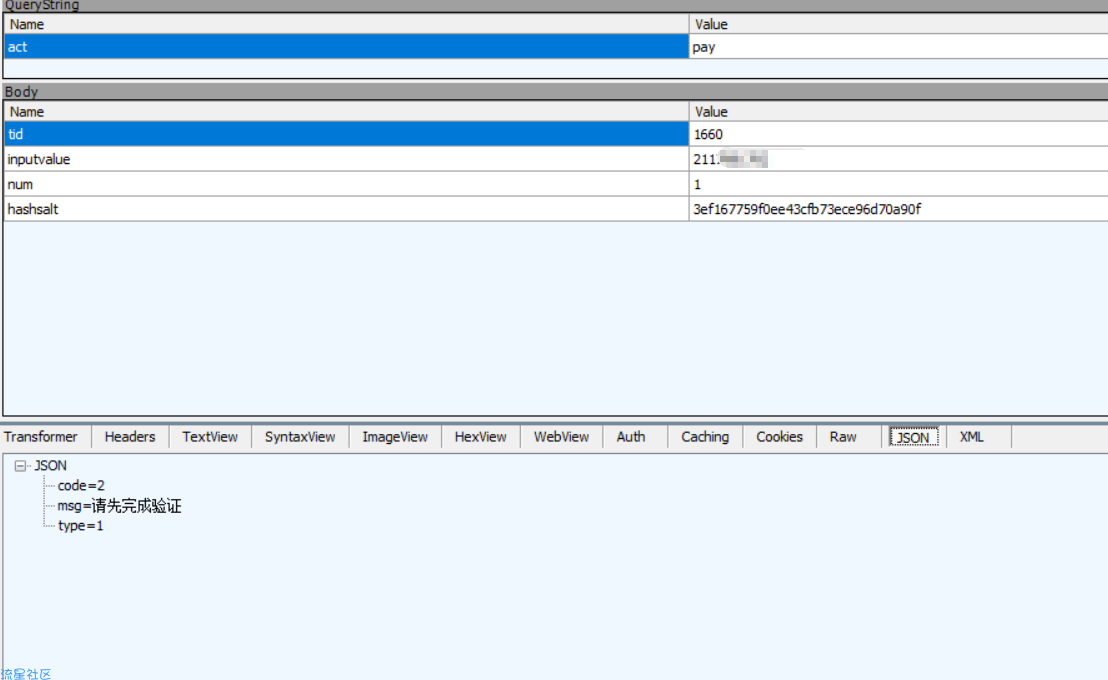This screenshot has width=1108, height=680.
Task: Select the SyntaxView tab
Action: [x=300, y=437]
